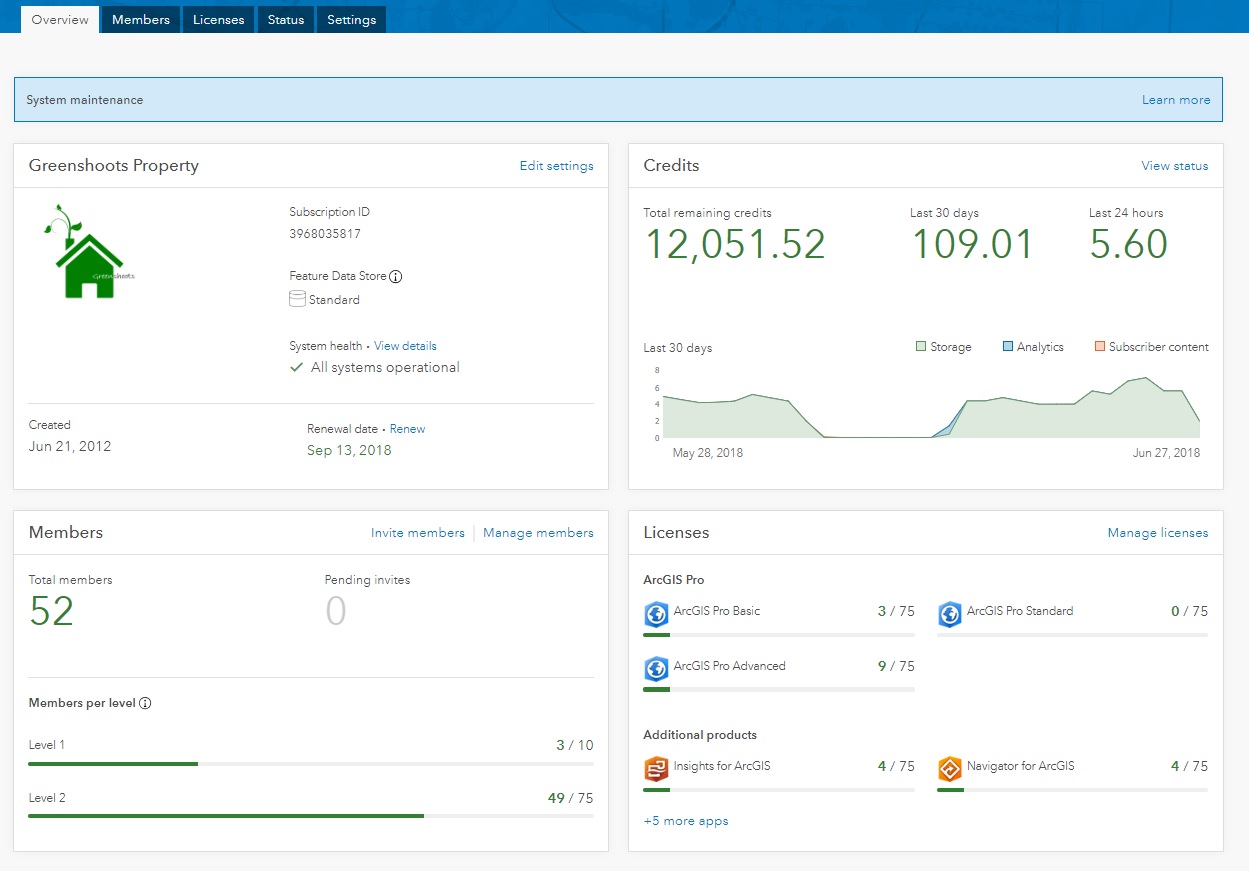Expand the +5 more apps list
This screenshot has height=871, width=1249.
click(685, 821)
